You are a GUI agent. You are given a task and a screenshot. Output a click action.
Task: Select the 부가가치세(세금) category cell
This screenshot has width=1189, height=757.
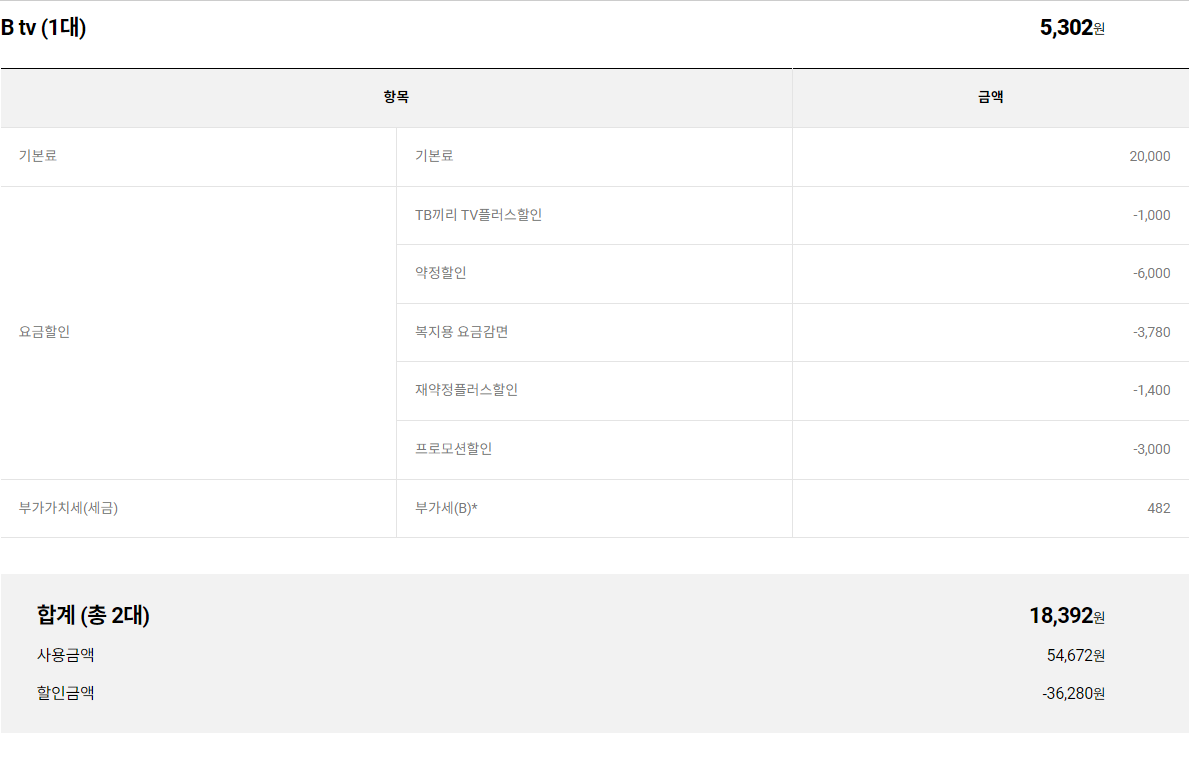[68, 508]
